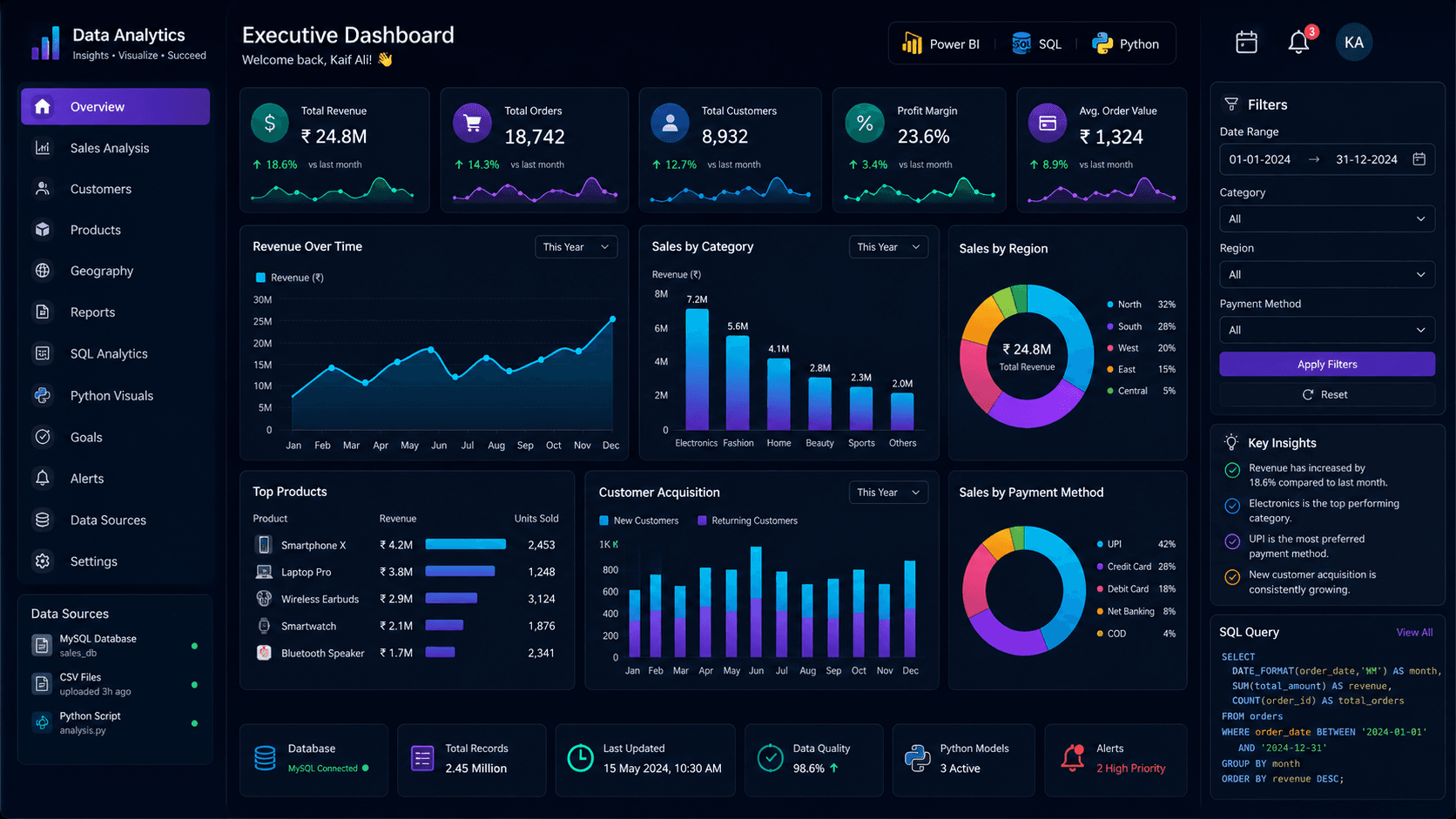This screenshot has height=819, width=1456.
Task: Click the start date 01-01-2024 field
Action: click(1259, 159)
